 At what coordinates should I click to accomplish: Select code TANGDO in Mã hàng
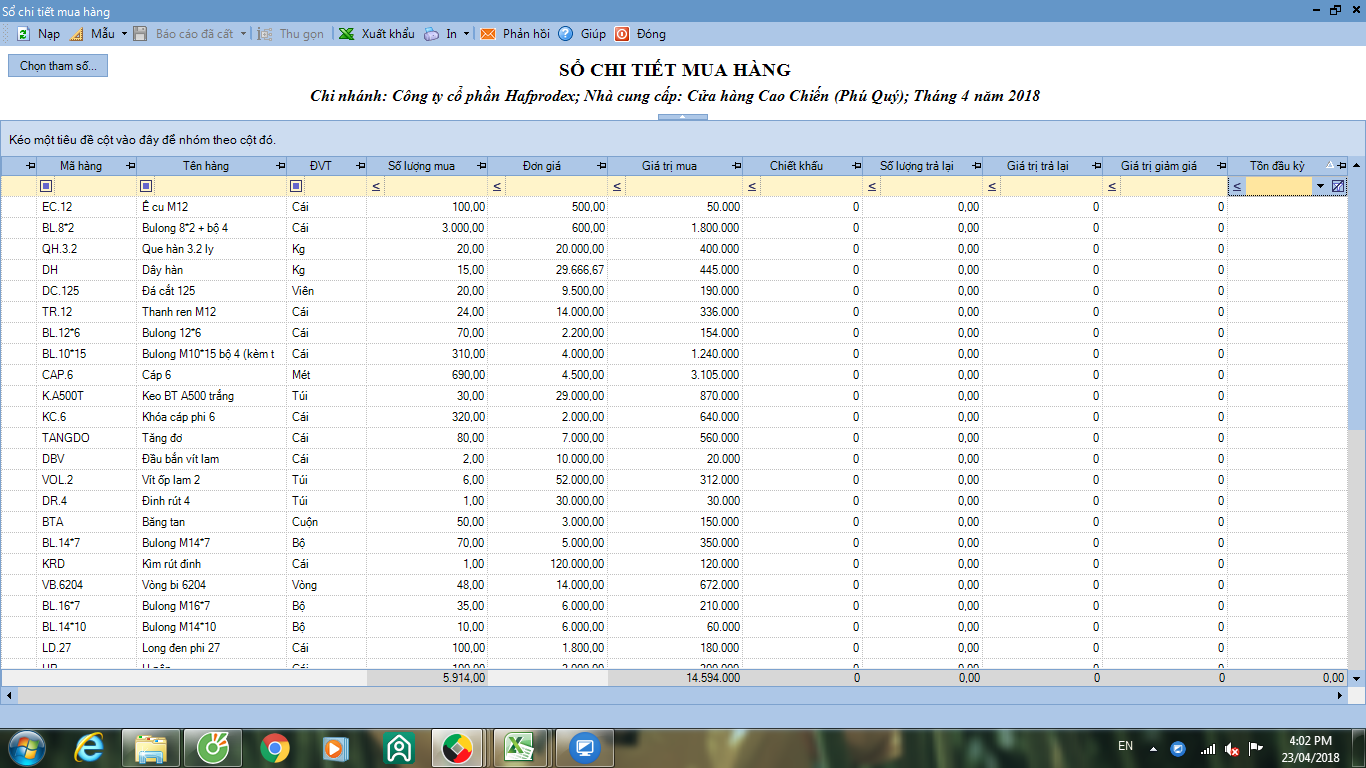66,438
